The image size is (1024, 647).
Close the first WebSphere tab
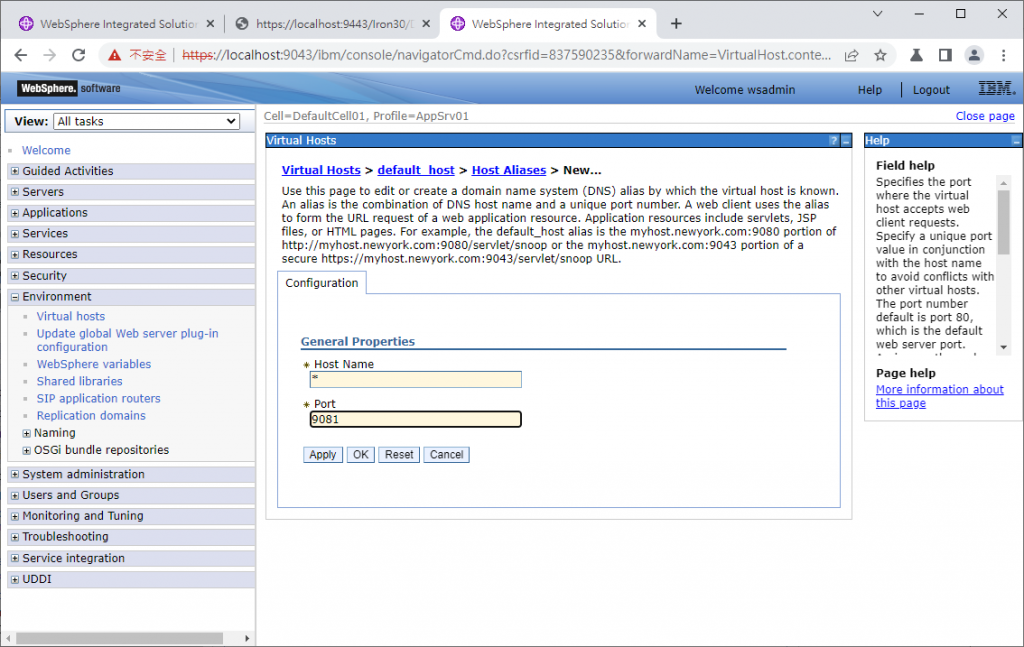(210, 24)
